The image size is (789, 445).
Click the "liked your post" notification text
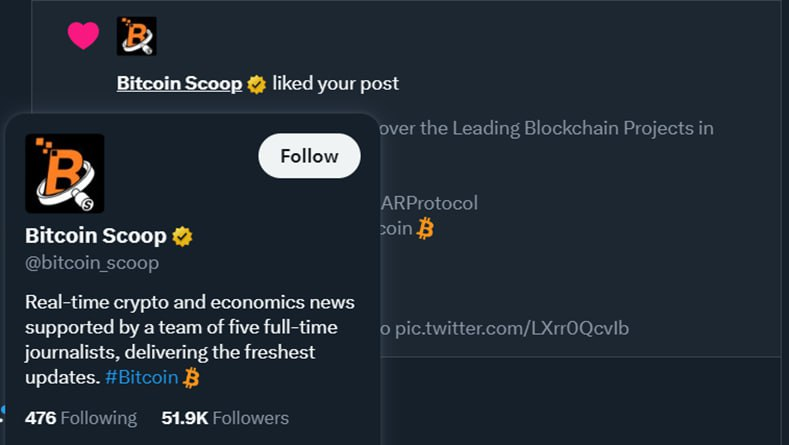335,84
